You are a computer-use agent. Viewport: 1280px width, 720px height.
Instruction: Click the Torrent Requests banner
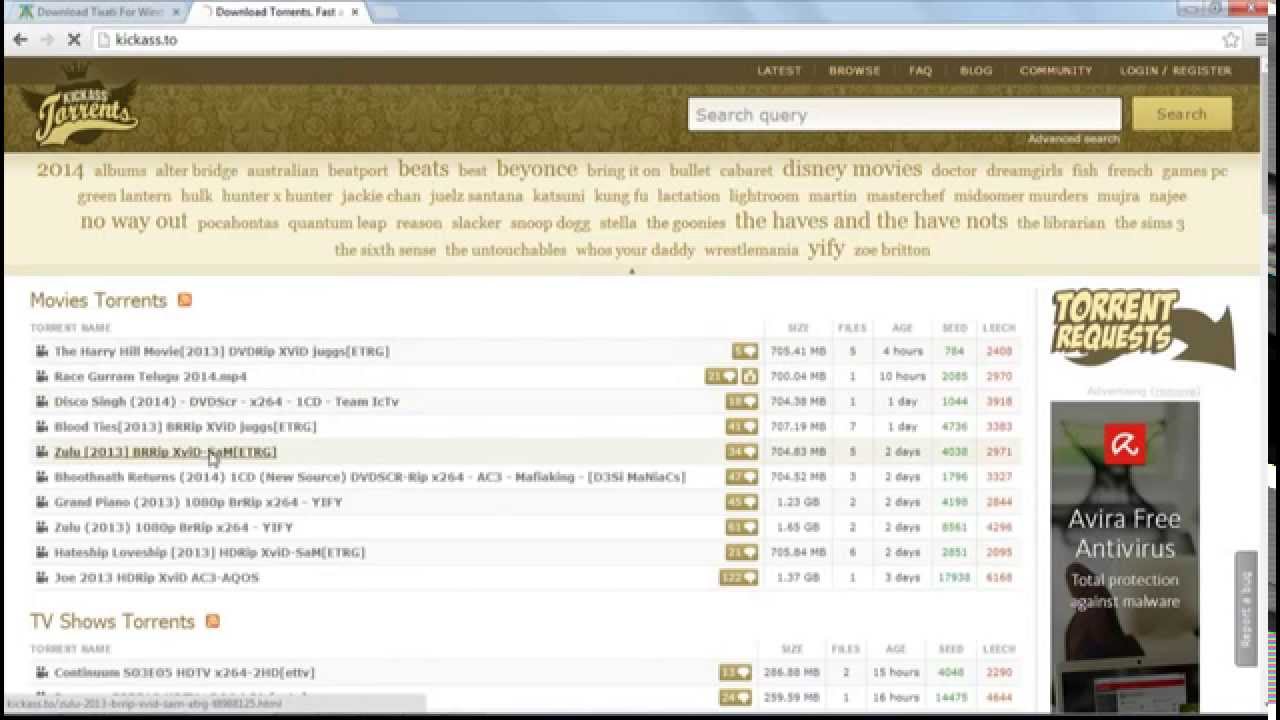[x=1142, y=329]
